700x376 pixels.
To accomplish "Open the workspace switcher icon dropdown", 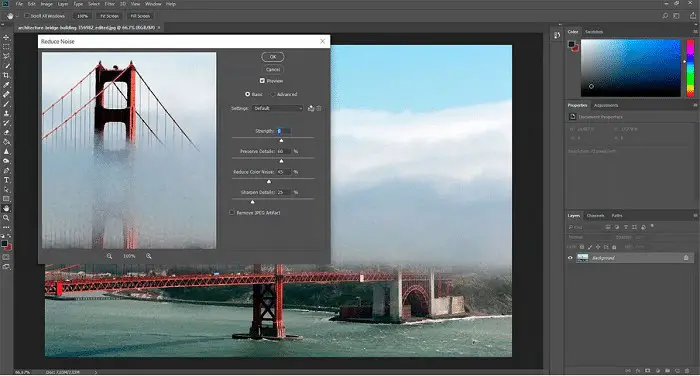I will coord(677,16).
